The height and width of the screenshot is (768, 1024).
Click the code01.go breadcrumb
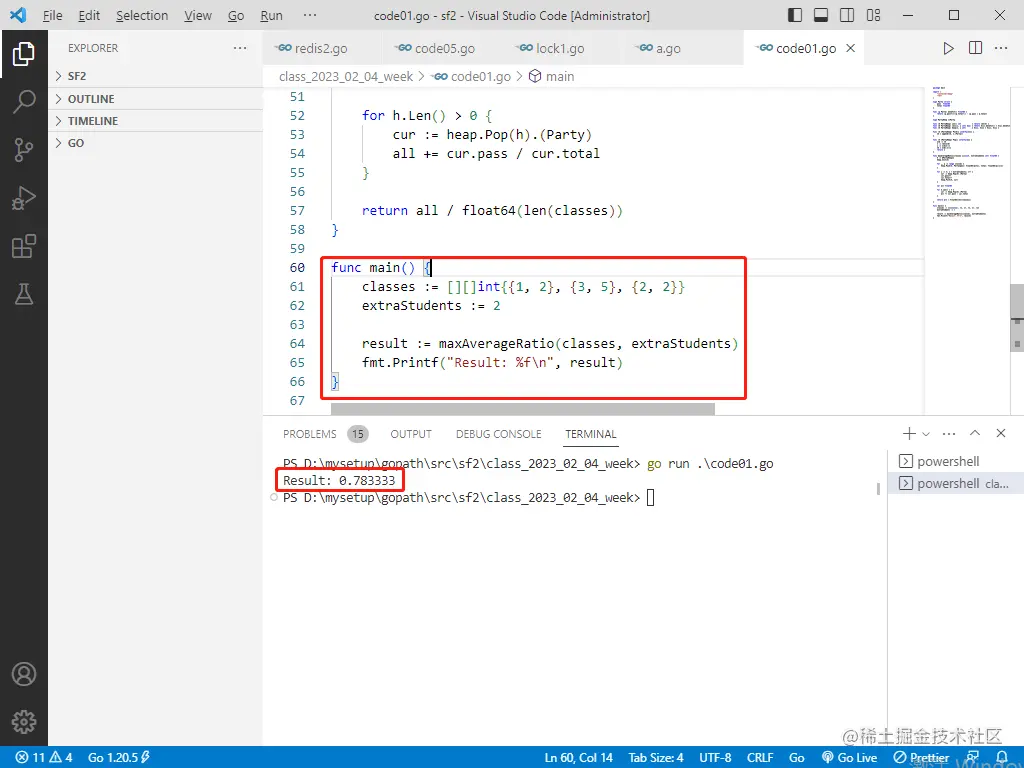(x=472, y=76)
